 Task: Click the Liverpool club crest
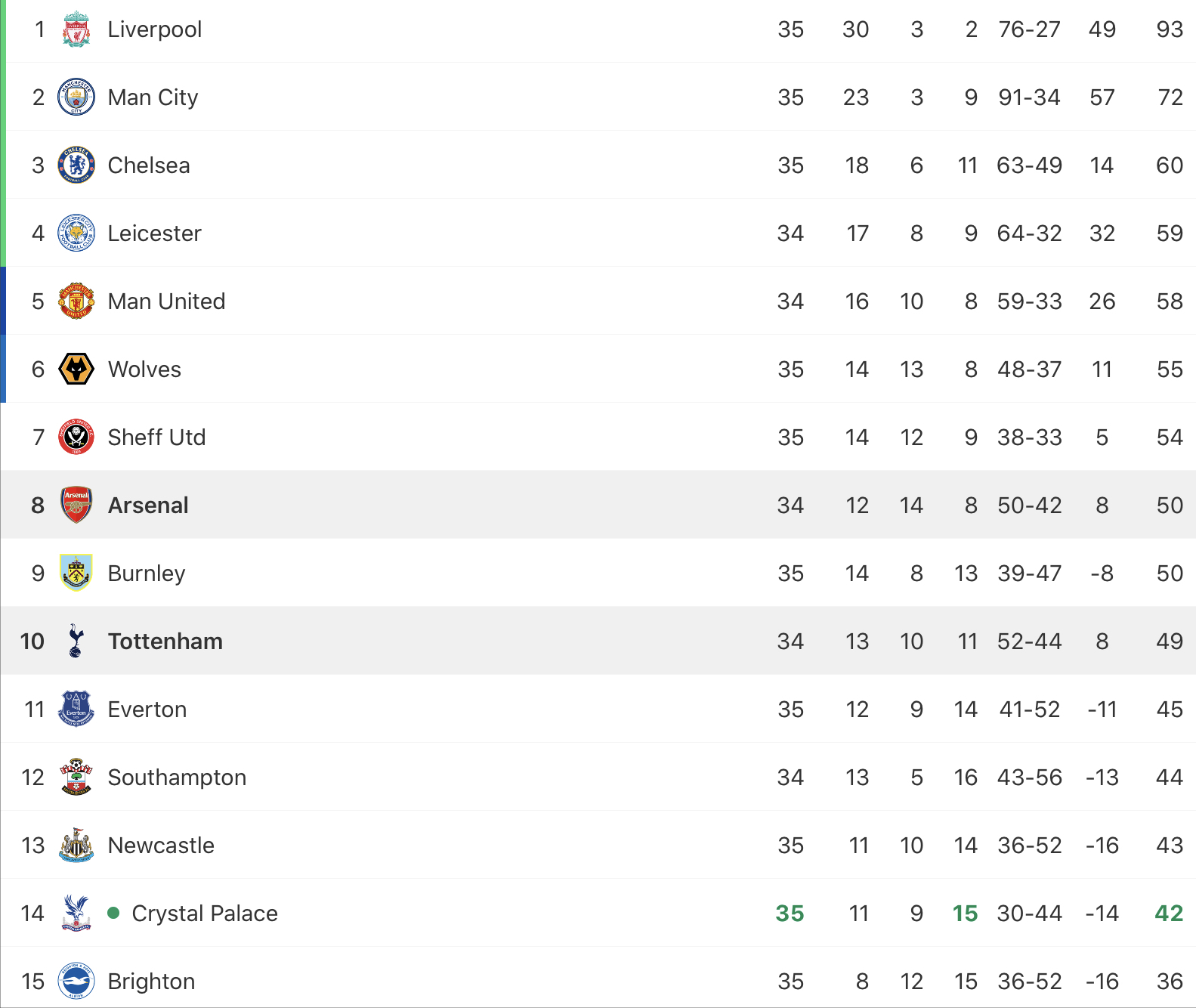pos(76,29)
